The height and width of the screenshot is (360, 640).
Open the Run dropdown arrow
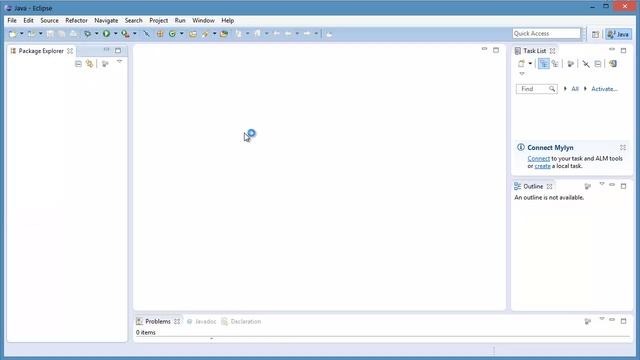(116, 34)
